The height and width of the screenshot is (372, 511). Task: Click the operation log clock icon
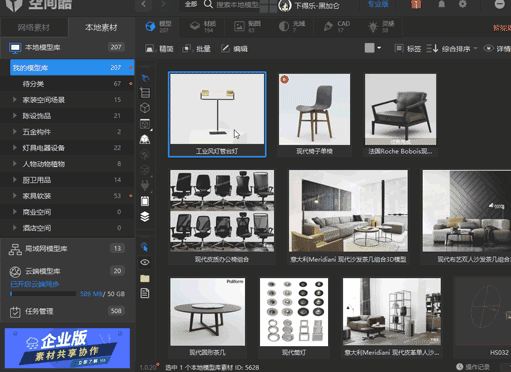[460, 367]
